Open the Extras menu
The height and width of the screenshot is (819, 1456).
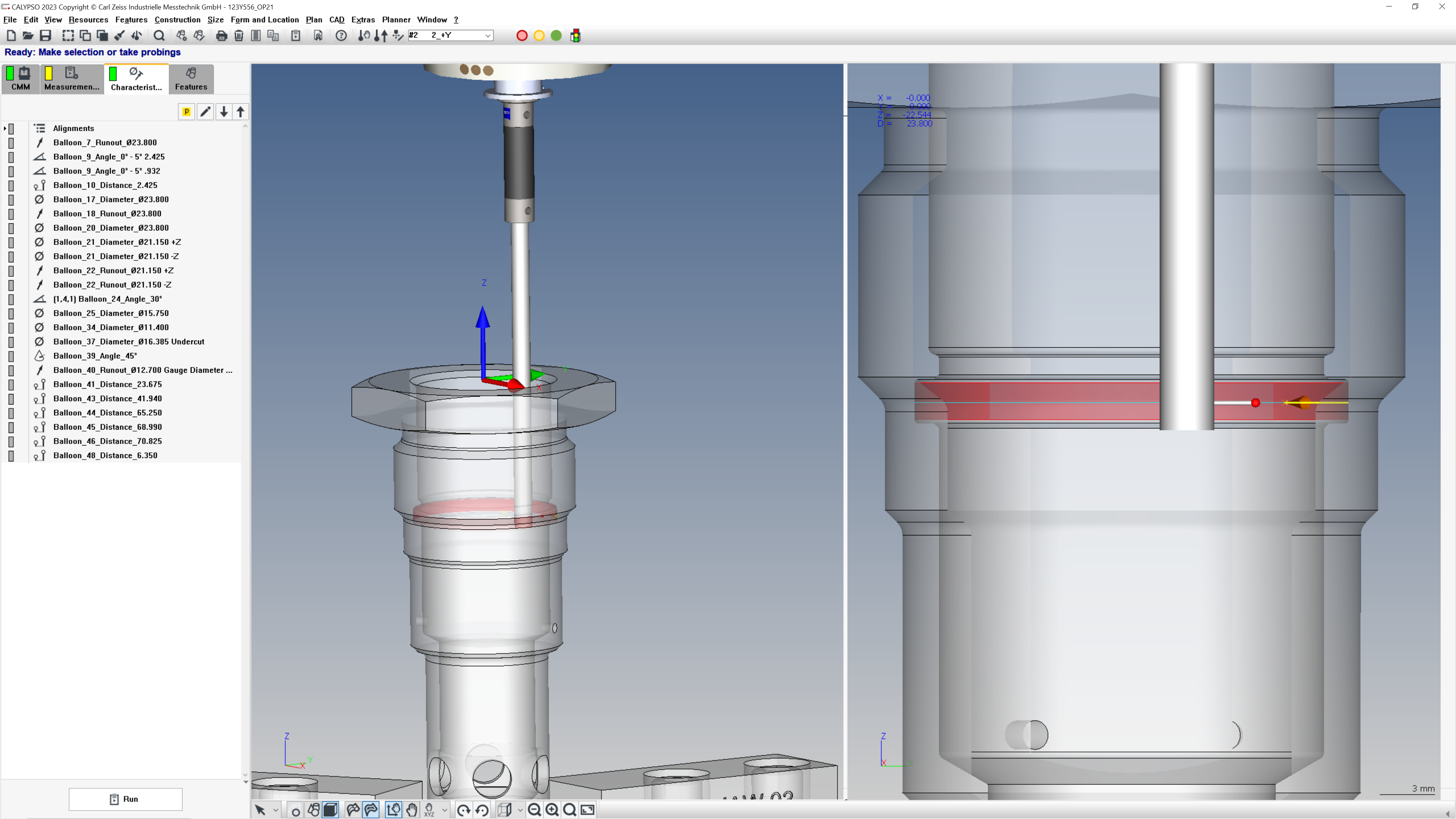coord(362,19)
